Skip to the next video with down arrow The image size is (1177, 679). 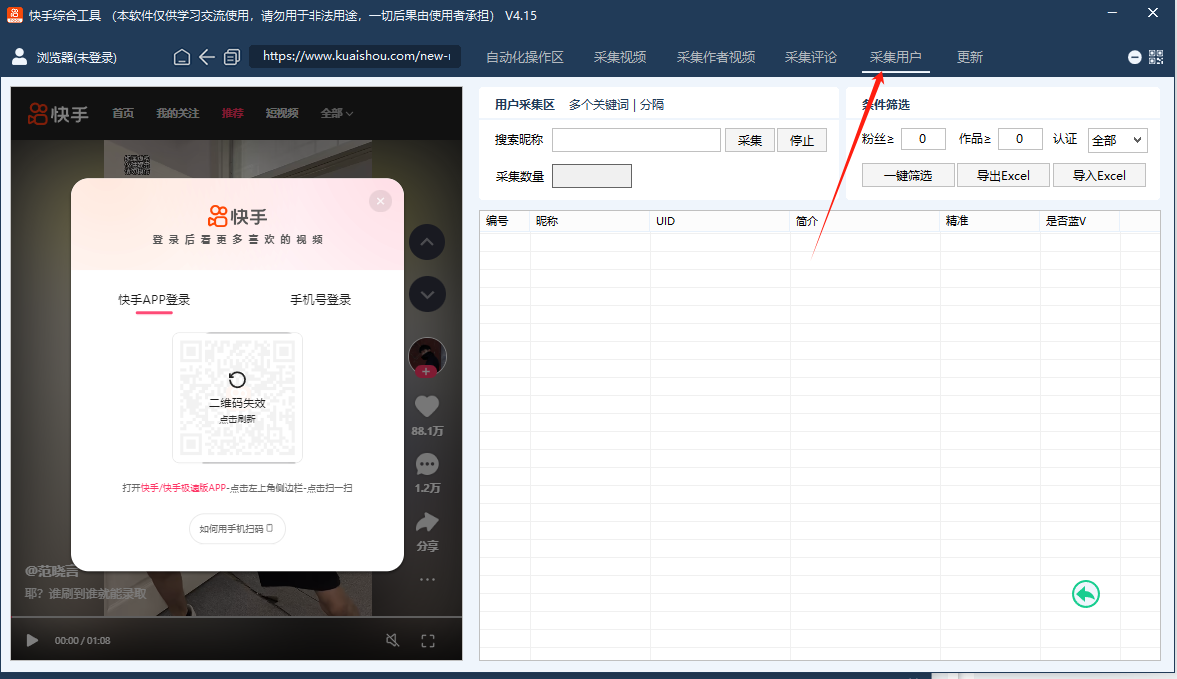tap(427, 294)
